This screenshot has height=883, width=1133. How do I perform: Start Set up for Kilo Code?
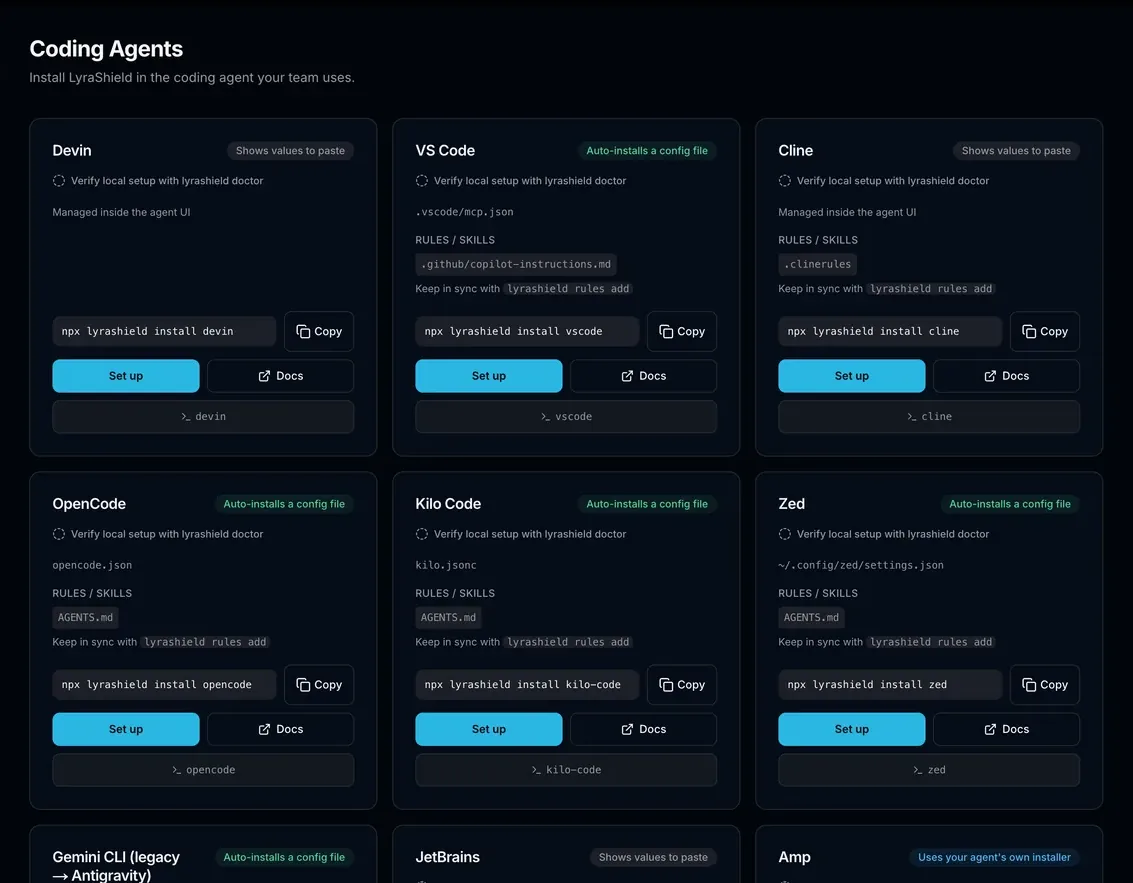click(488, 729)
